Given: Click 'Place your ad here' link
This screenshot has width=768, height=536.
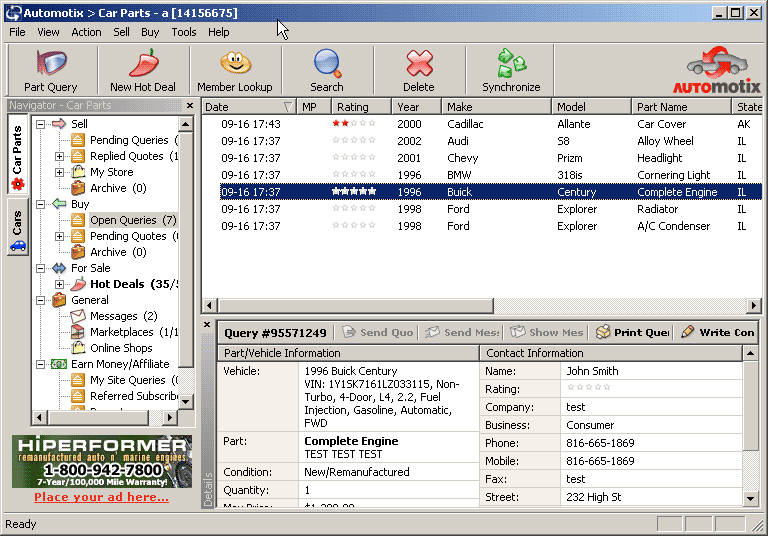Looking at the screenshot, I should coord(101,497).
